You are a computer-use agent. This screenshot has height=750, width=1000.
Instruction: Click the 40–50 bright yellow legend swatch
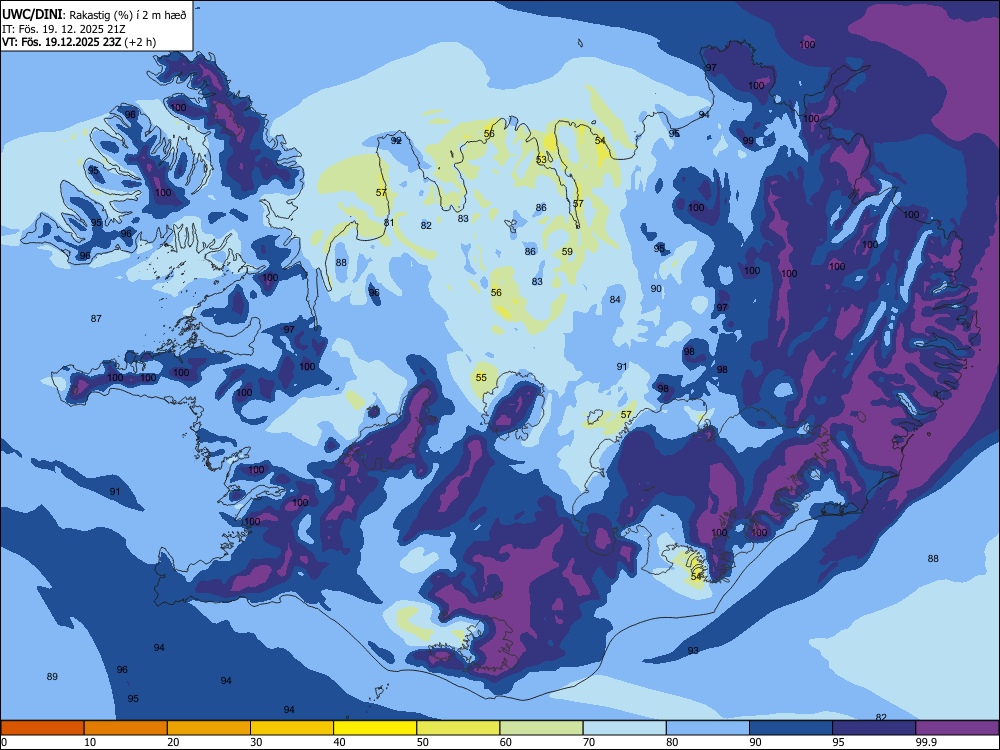click(x=375, y=728)
